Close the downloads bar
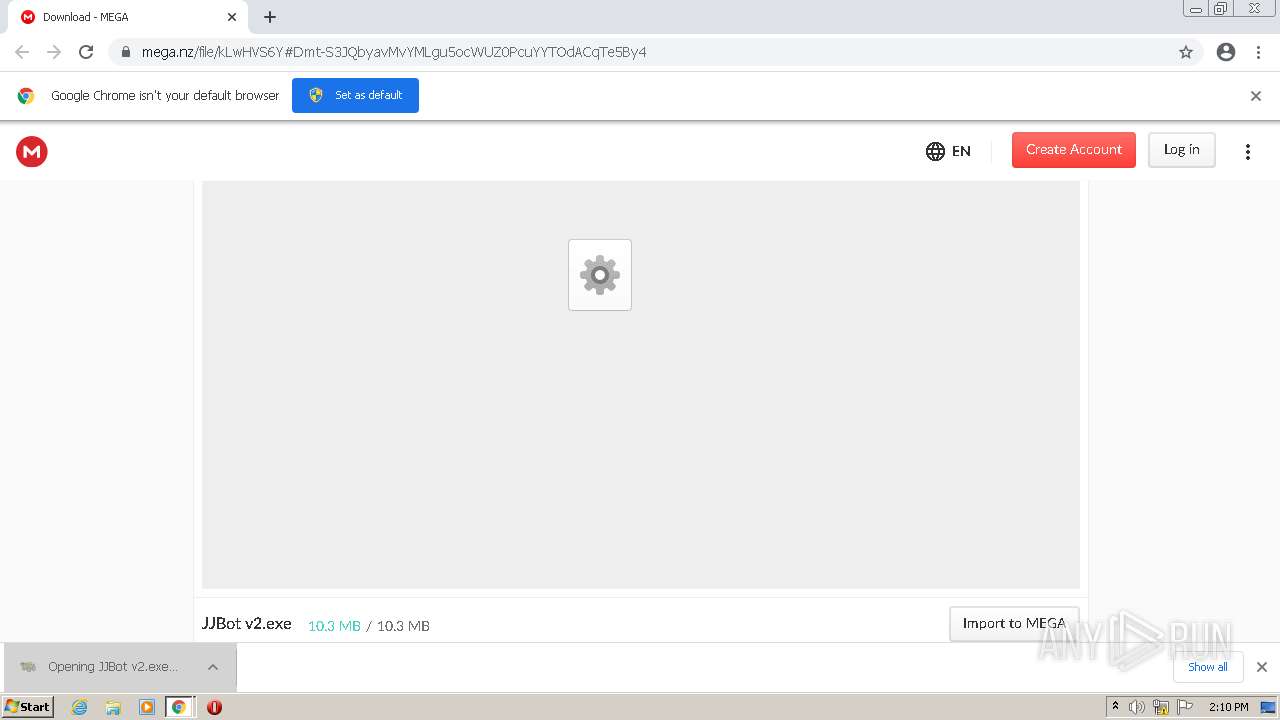Image resolution: width=1280 pixels, height=720 pixels. click(x=1262, y=667)
